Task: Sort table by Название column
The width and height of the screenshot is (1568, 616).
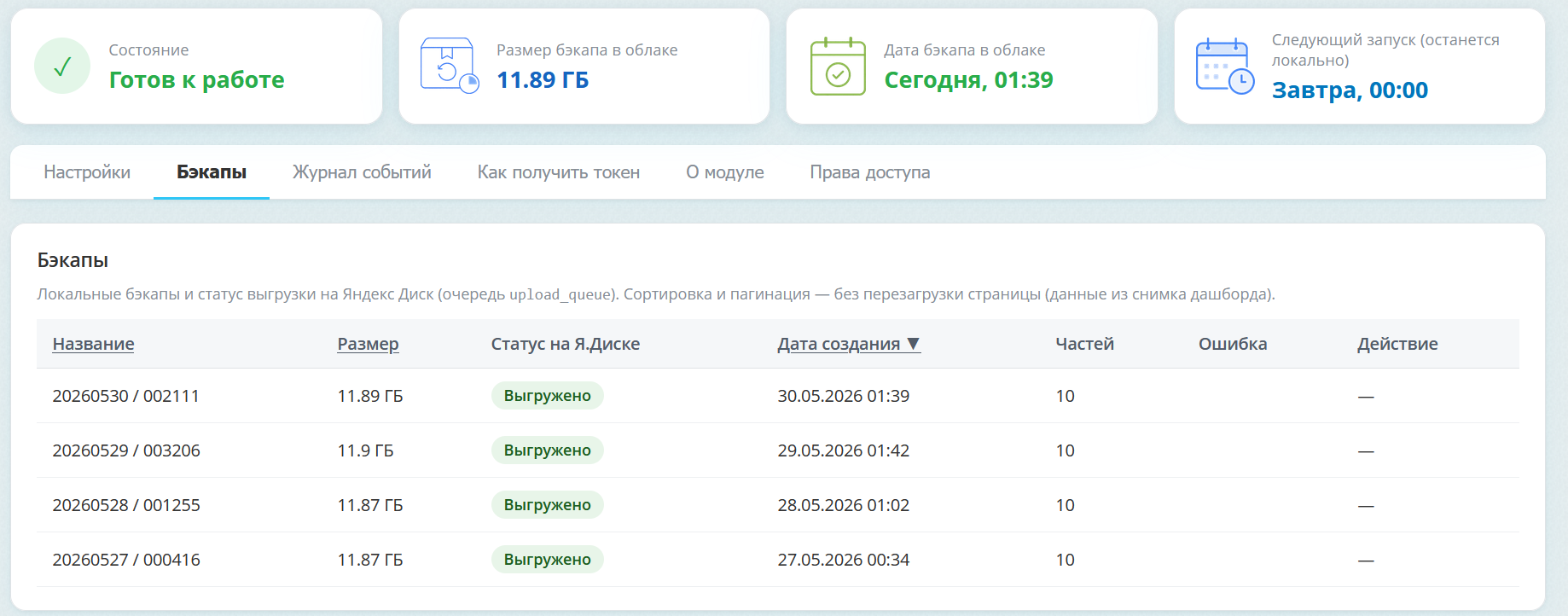Action: [93, 344]
